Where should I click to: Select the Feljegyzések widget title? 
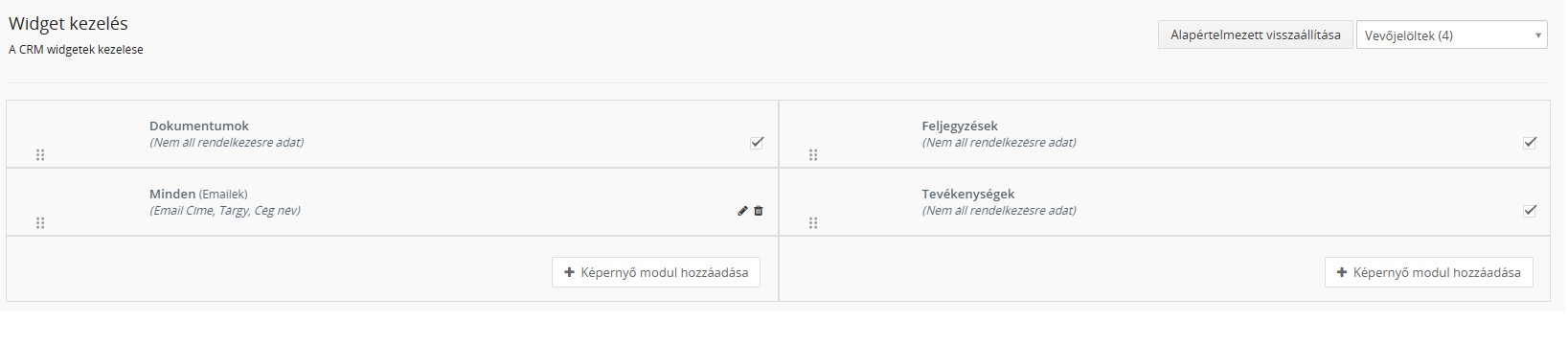960,126
